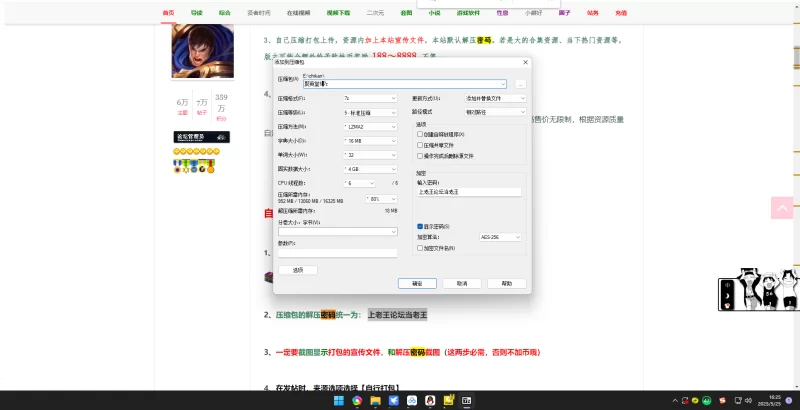Click the 取消 (Cancel) button in dialog

click(x=462, y=283)
